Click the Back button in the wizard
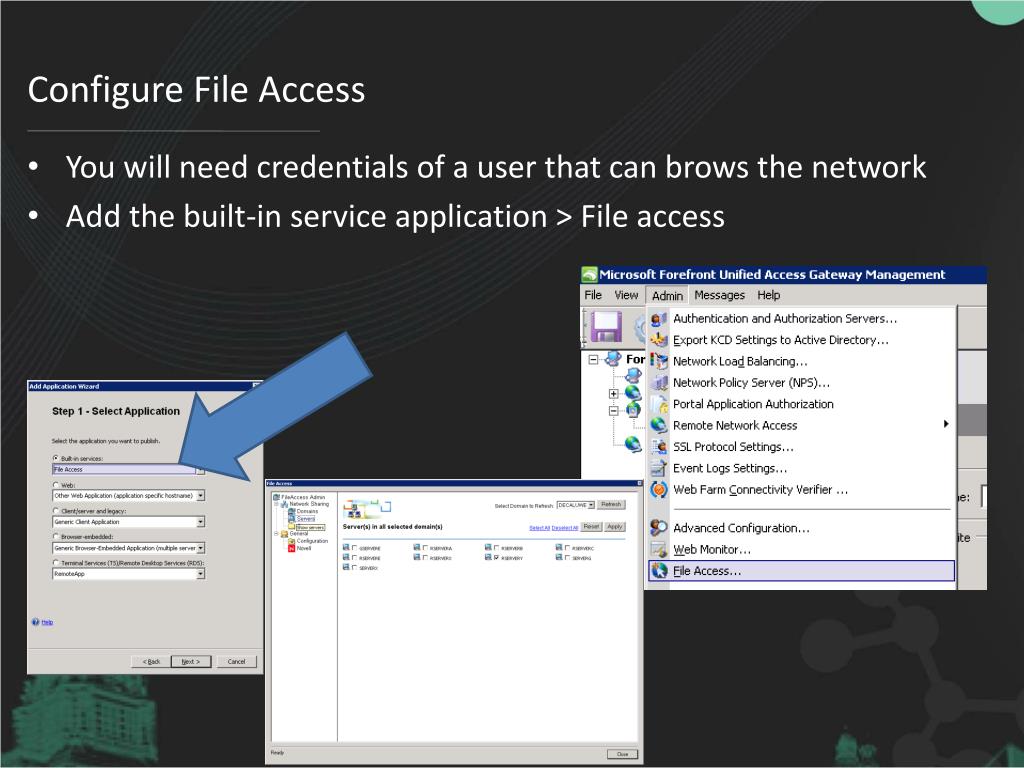Screen dimensions: 1024x768 tap(151, 662)
